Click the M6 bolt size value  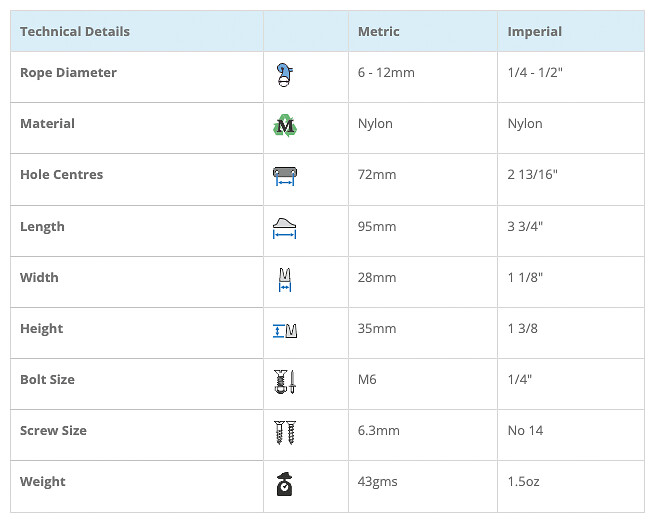pos(368,380)
